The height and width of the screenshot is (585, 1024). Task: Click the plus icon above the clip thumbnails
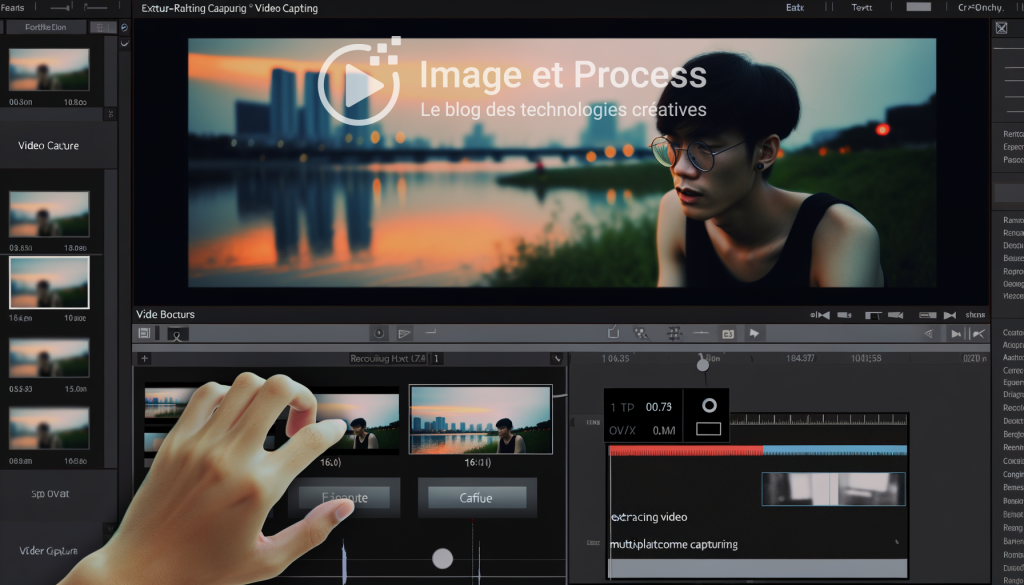(x=145, y=358)
